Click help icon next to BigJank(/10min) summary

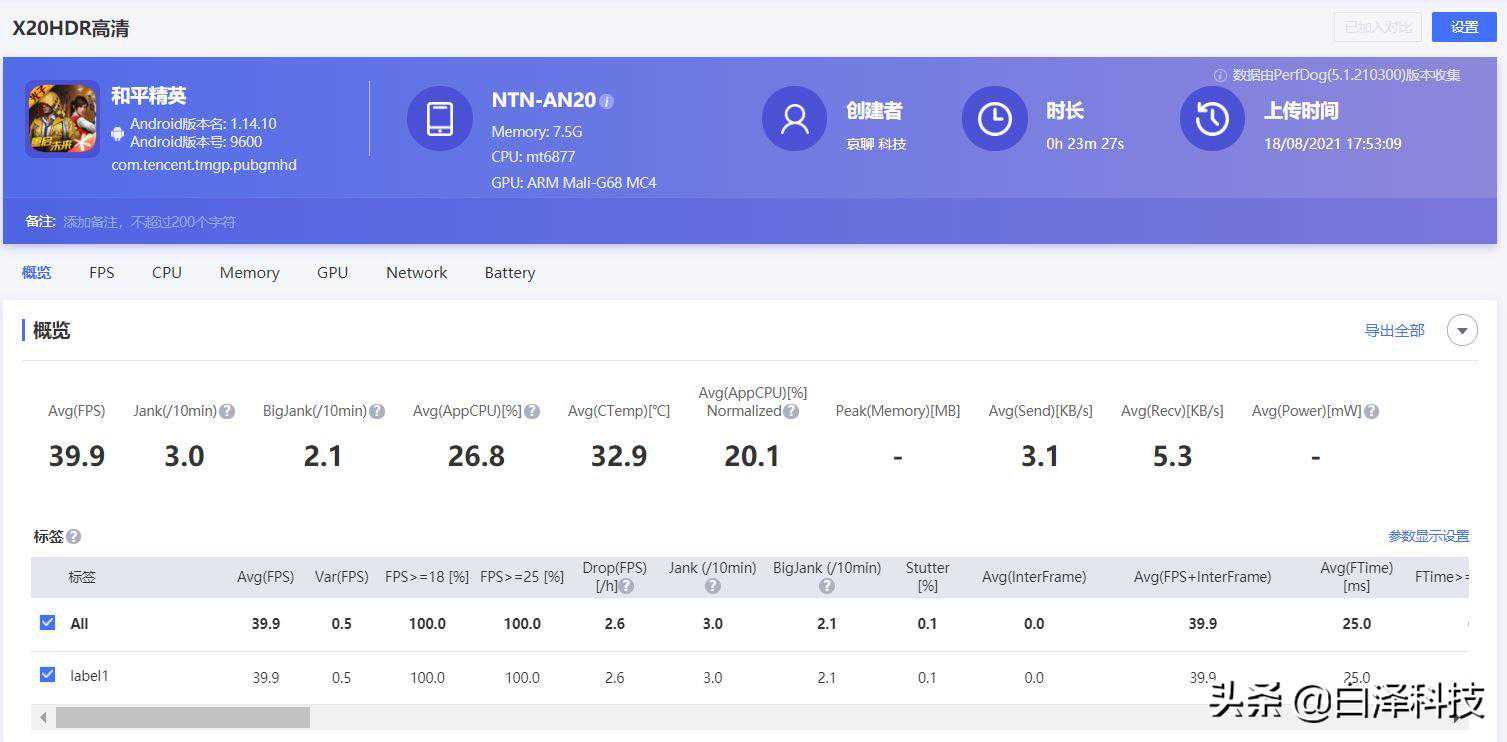377,411
